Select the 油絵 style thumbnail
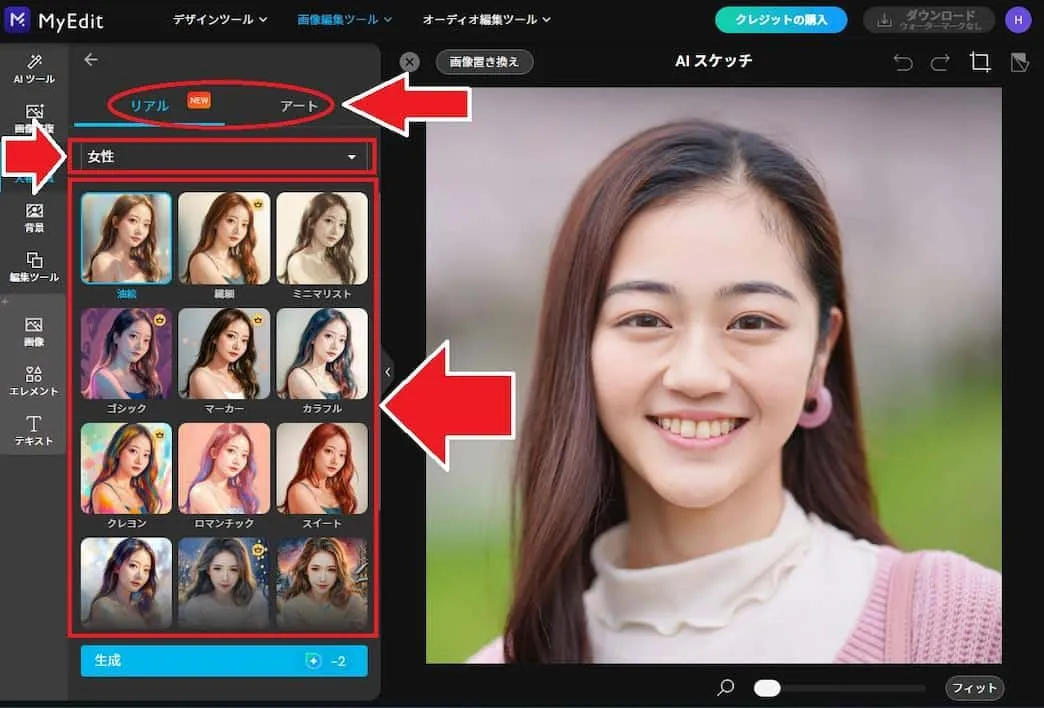This screenshot has height=708, width=1044. pyautogui.click(x=126, y=237)
